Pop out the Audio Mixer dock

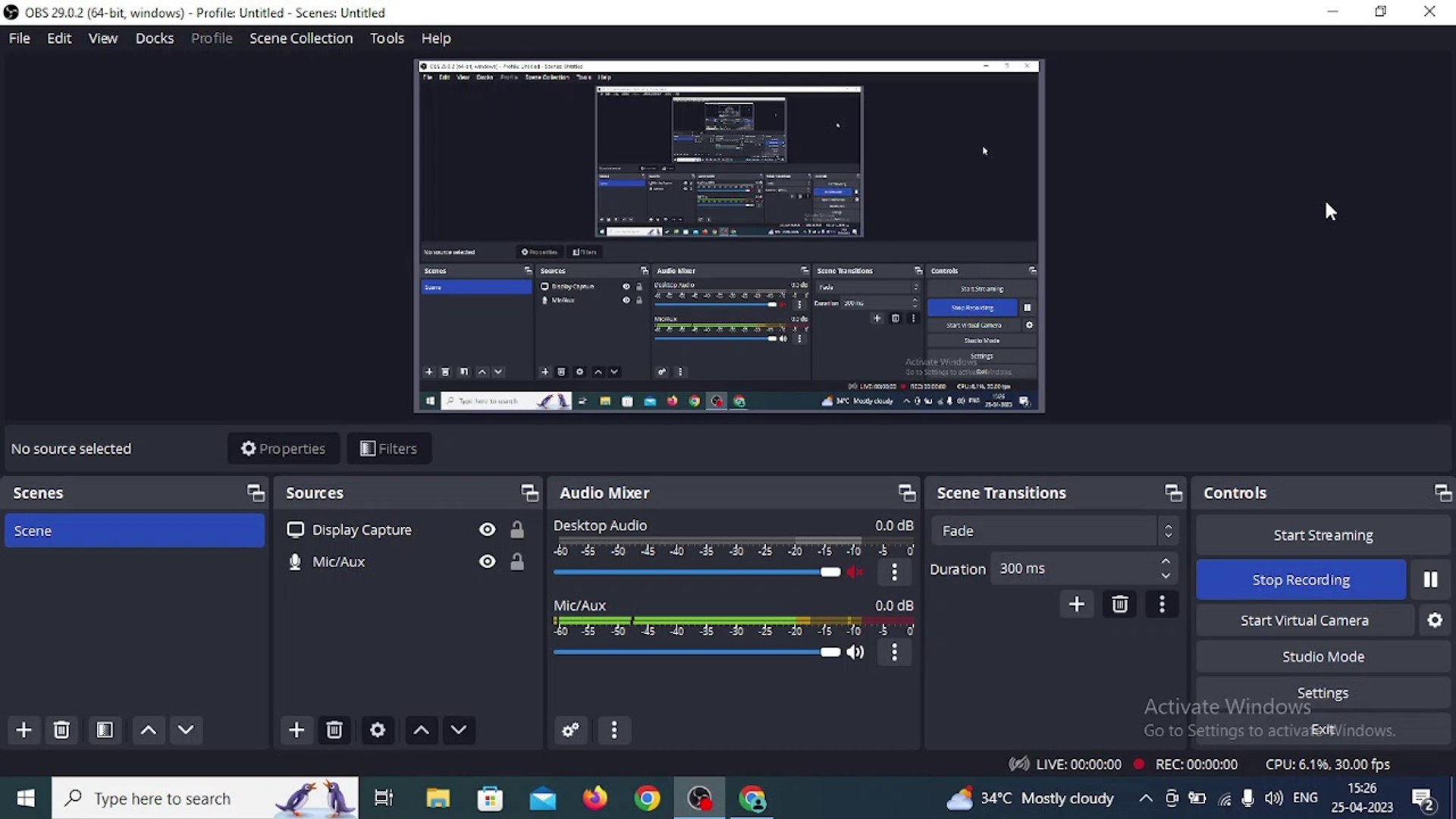[907, 493]
